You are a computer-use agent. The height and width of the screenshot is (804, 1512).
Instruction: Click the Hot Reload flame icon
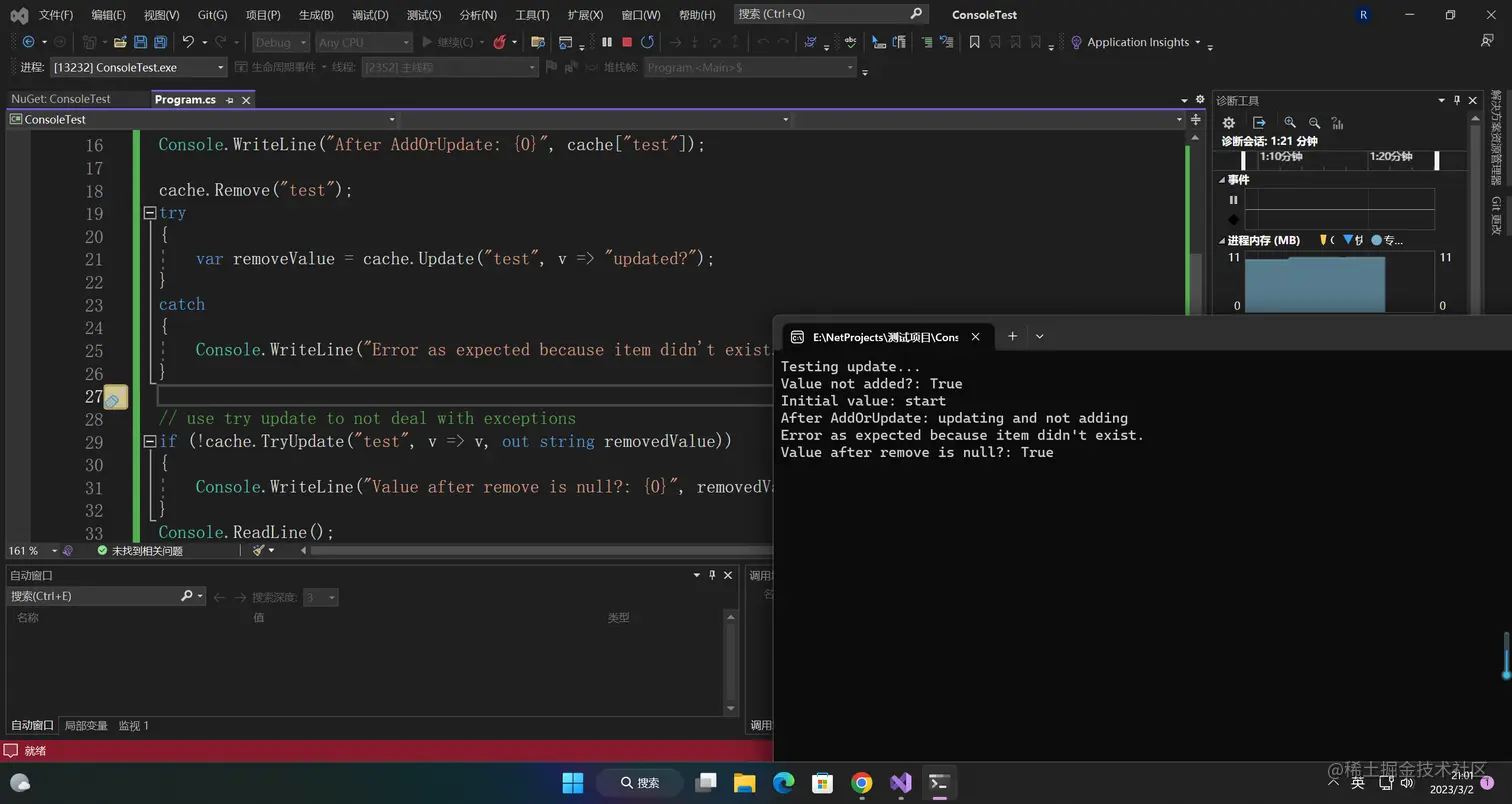click(x=499, y=42)
